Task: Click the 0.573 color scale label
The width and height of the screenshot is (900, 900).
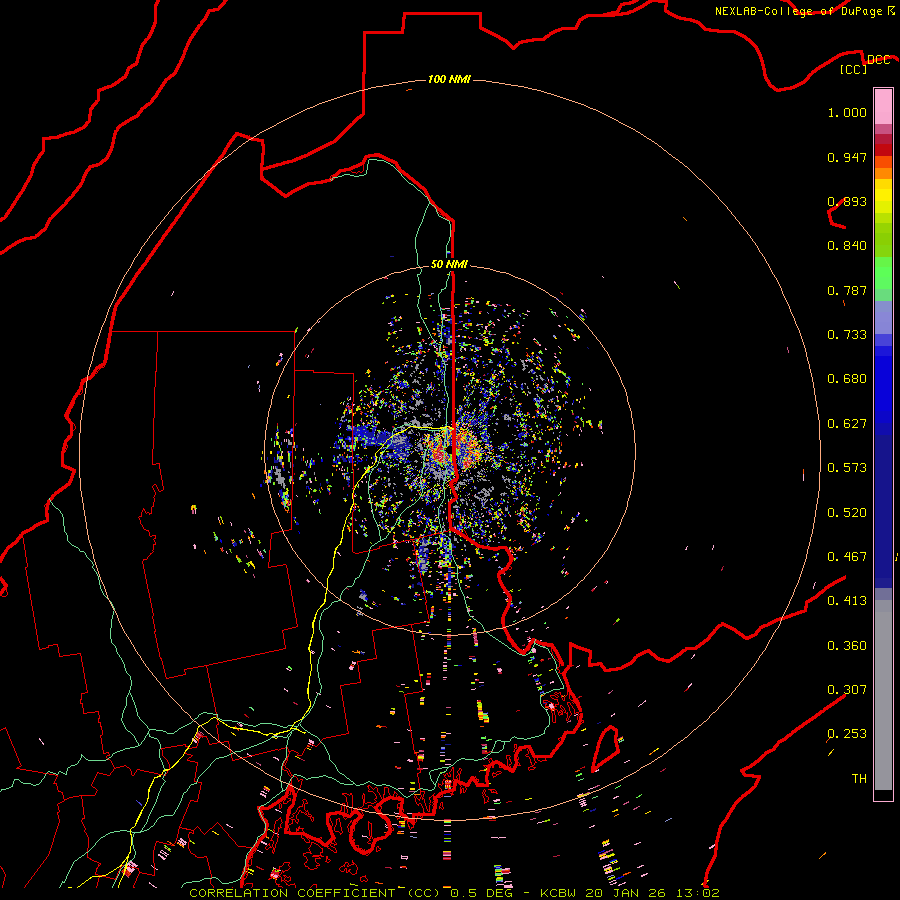Action: pyautogui.click(x=847, y=468)
